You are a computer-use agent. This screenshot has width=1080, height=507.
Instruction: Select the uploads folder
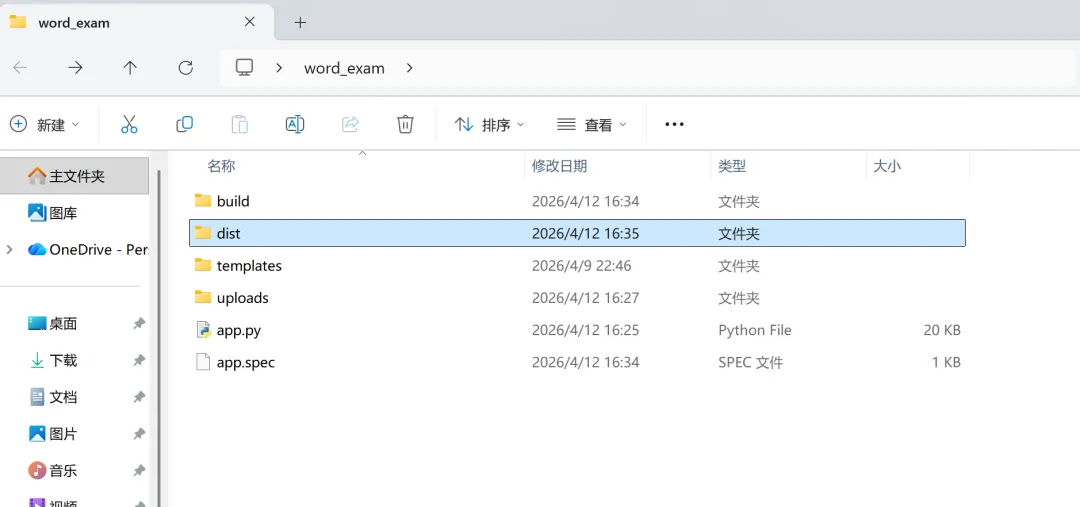click(577, 298)
